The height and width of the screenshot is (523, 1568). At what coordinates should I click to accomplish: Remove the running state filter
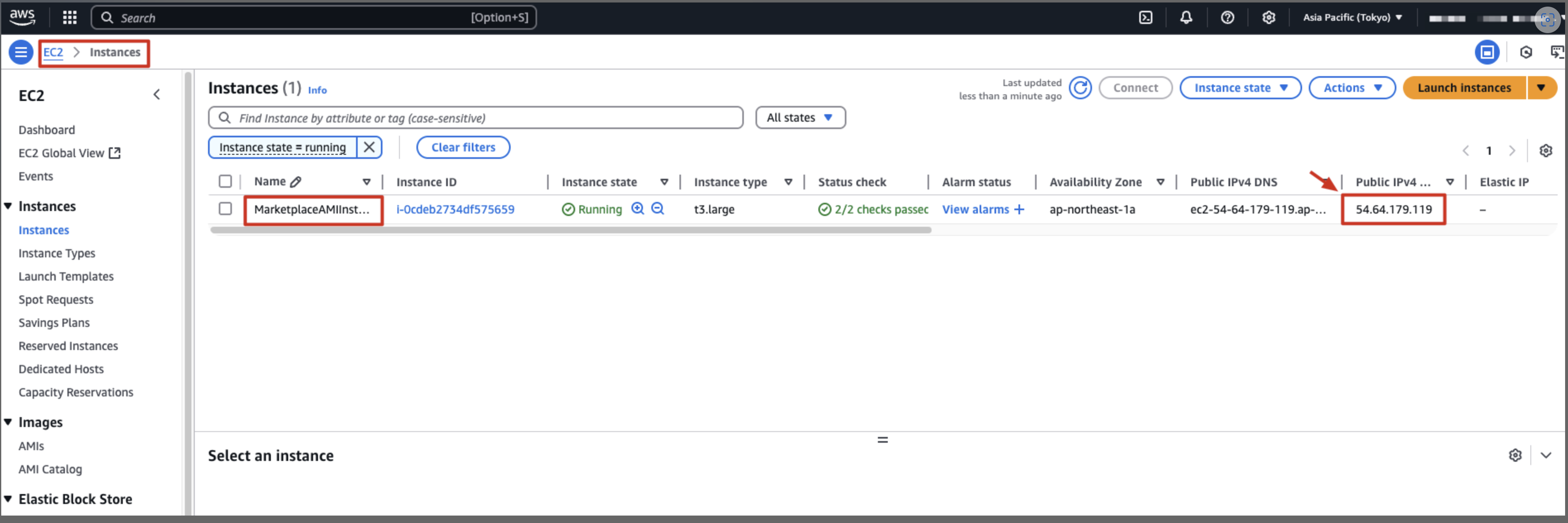[x=369, y=147]
